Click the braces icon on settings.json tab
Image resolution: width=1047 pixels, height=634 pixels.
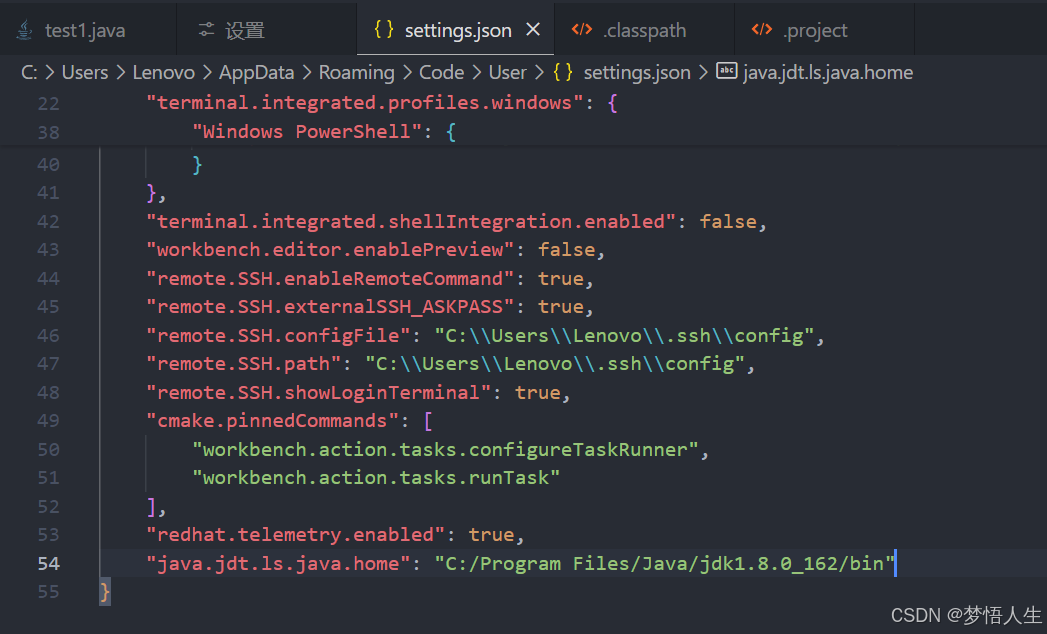tap(384, 29)
